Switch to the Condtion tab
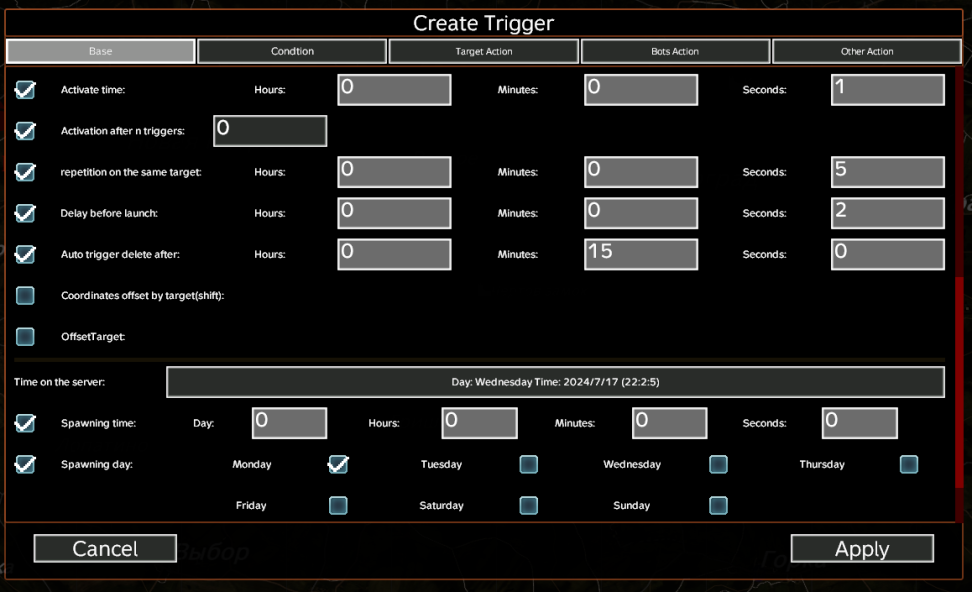This screenshot has width=972, height=592. [x=292, y=51]
